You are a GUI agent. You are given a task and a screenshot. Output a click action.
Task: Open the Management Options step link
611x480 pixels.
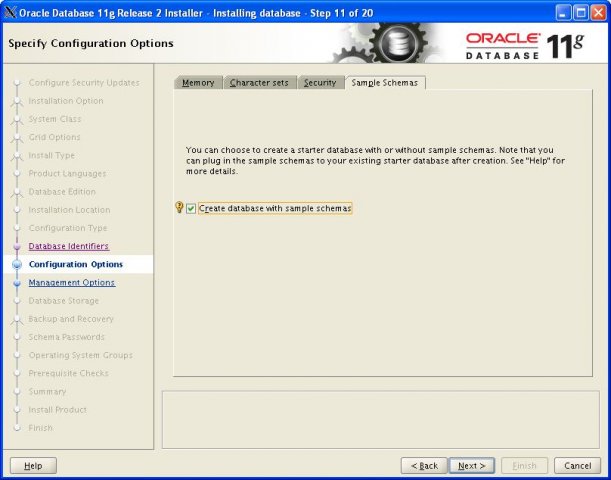pos(72,282)
